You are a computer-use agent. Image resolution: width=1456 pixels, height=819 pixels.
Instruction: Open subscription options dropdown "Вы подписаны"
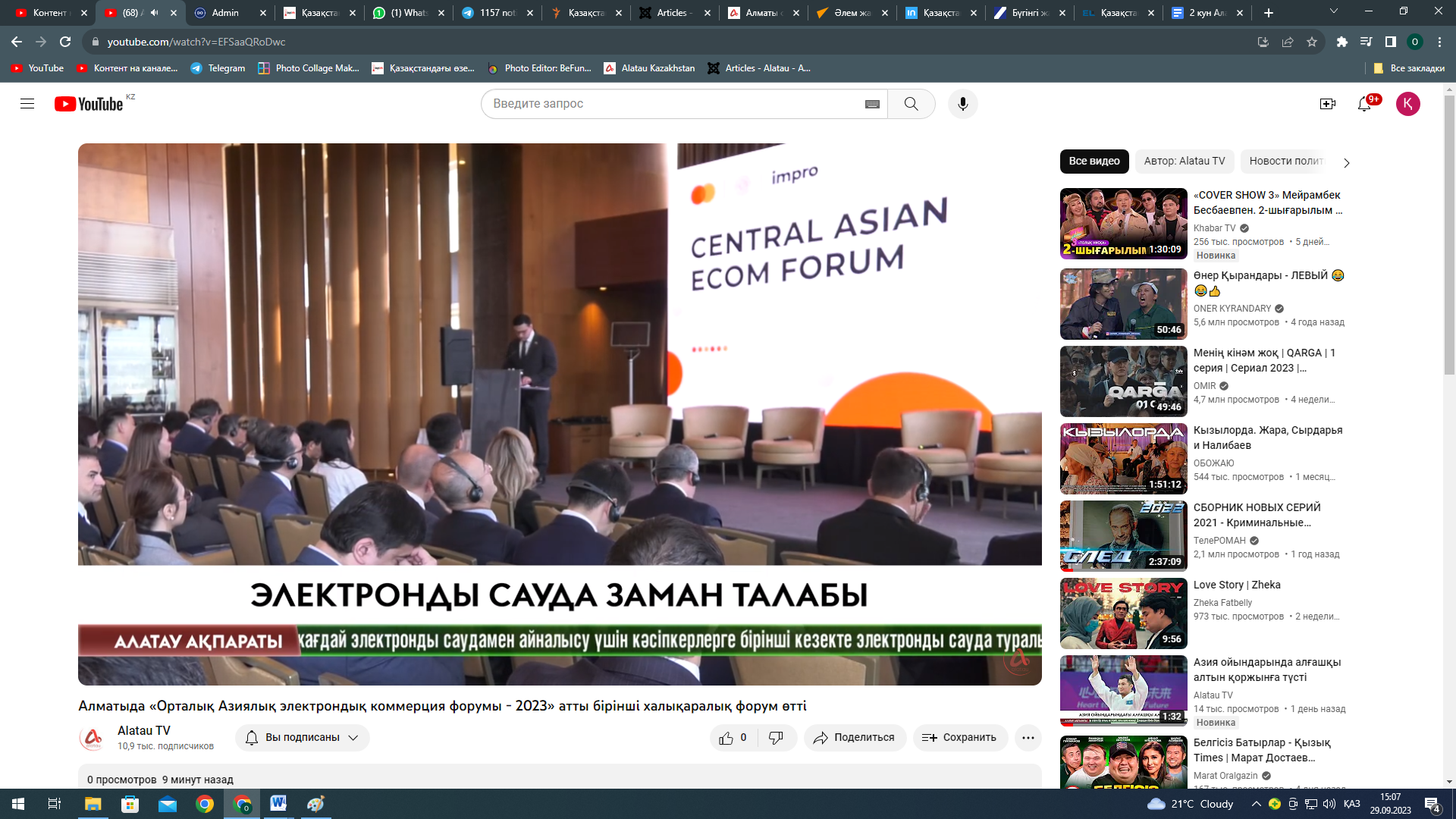[x=302, y=738]
